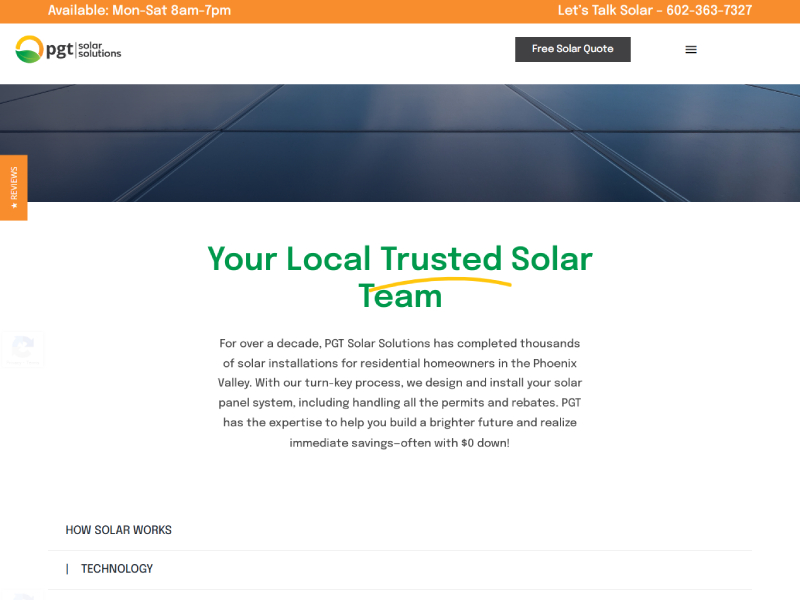
Task: Click the star icon on Reviews tab
Action: pos(14,205)
